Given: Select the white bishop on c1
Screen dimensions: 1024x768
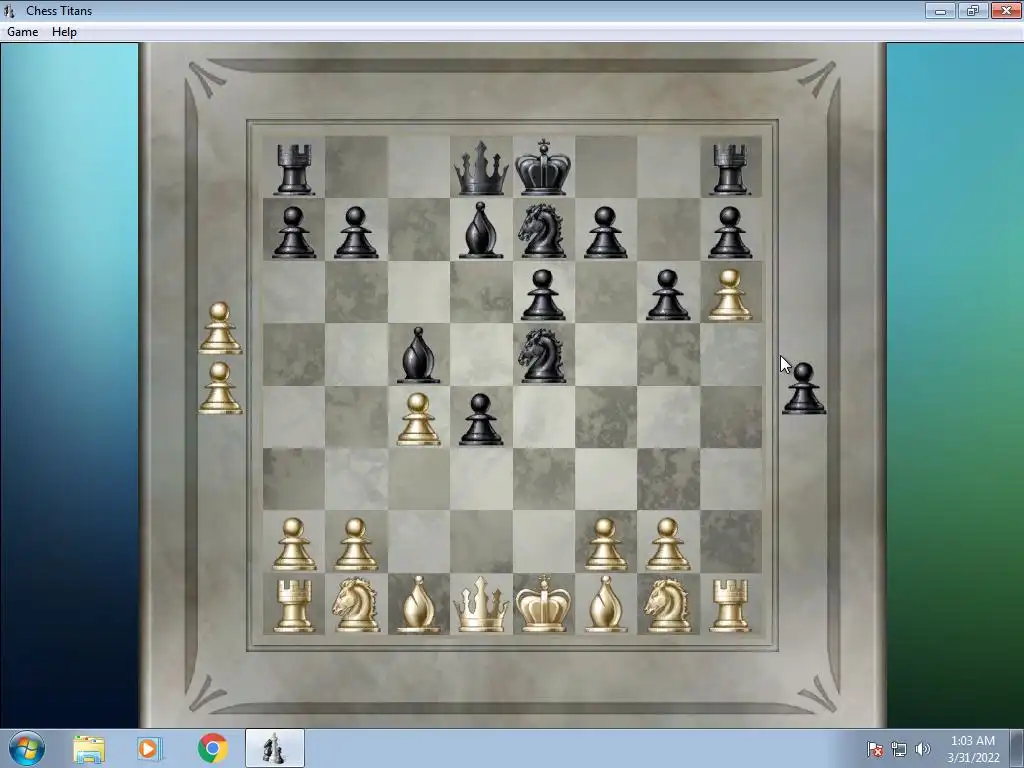Looking at the screenshot, I should click(419, 604).
